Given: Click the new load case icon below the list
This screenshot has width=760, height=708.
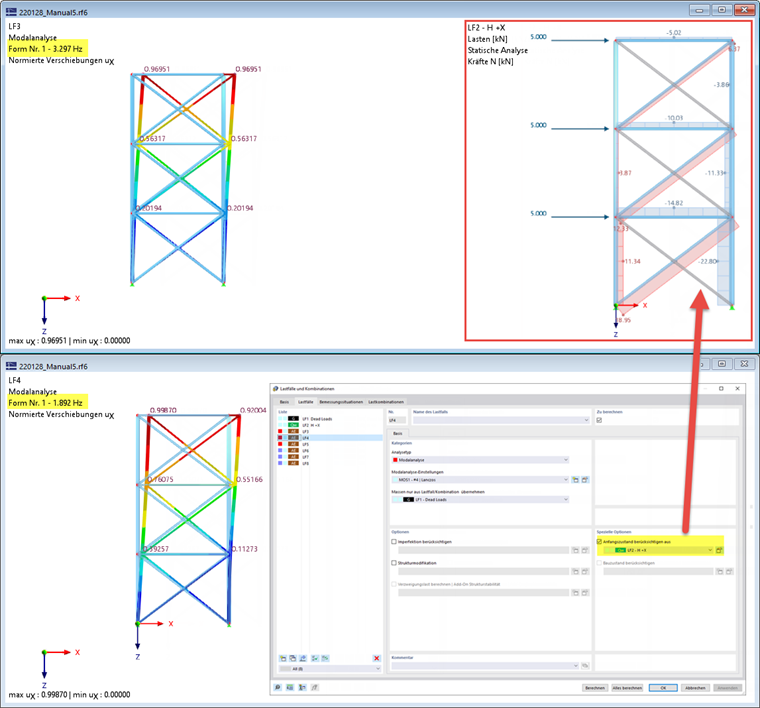Looking at the screenshot, I should point(283,658).
